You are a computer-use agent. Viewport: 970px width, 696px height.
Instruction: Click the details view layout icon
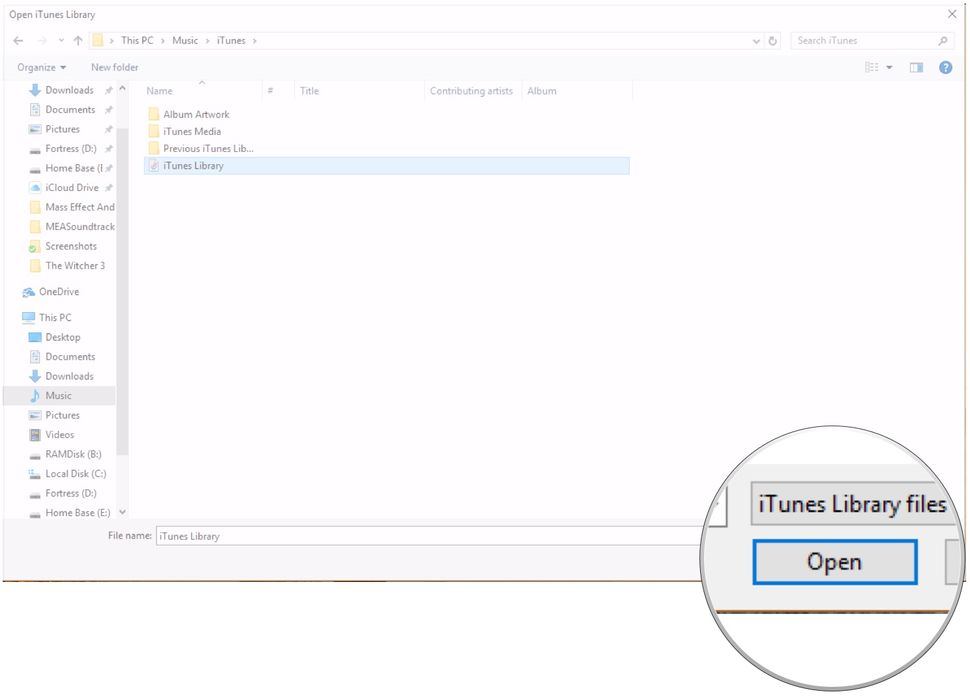coord(870,67)
